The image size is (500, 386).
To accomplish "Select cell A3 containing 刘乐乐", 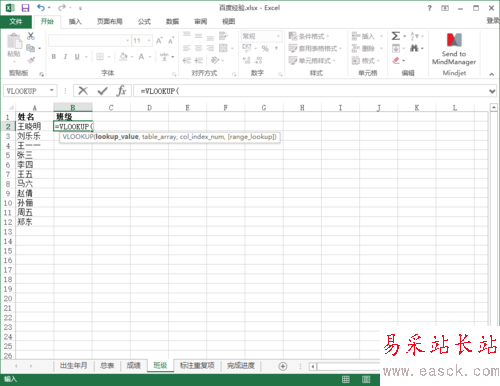I will click(34, 136).
